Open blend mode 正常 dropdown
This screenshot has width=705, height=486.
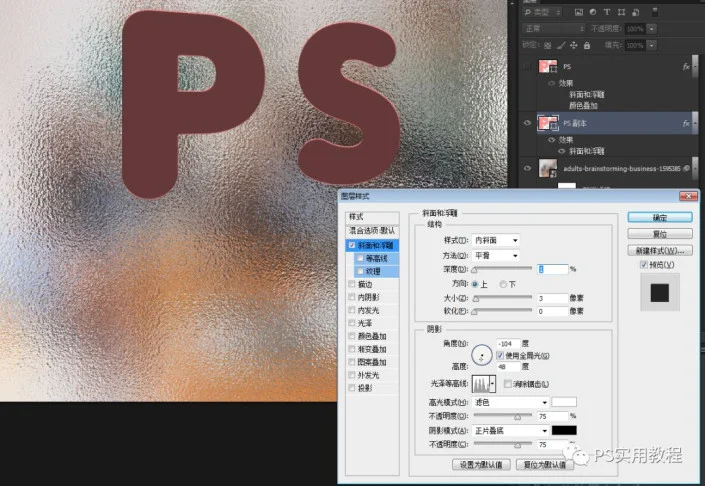click(x=554, y=29)
